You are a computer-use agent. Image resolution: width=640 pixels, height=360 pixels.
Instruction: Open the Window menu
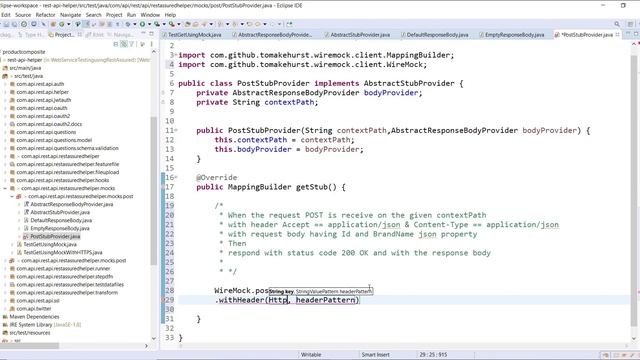coord(150,15)
